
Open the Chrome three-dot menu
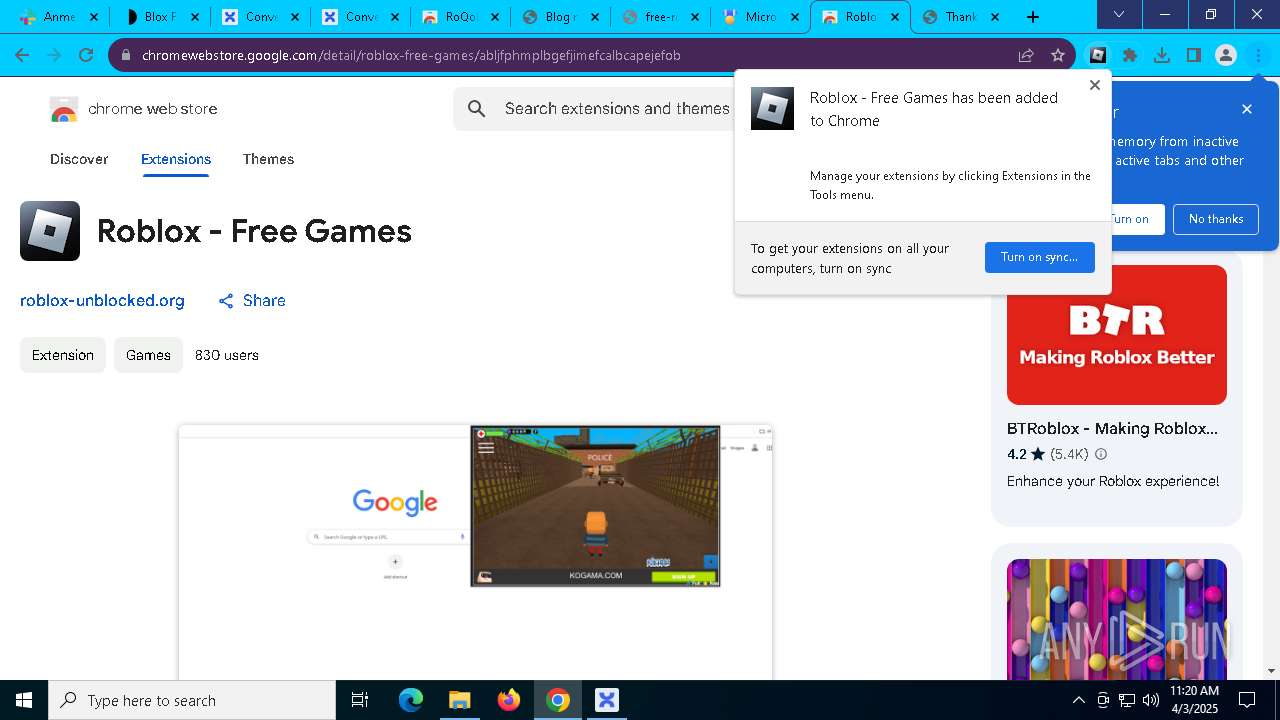[x=1258, y=56]
